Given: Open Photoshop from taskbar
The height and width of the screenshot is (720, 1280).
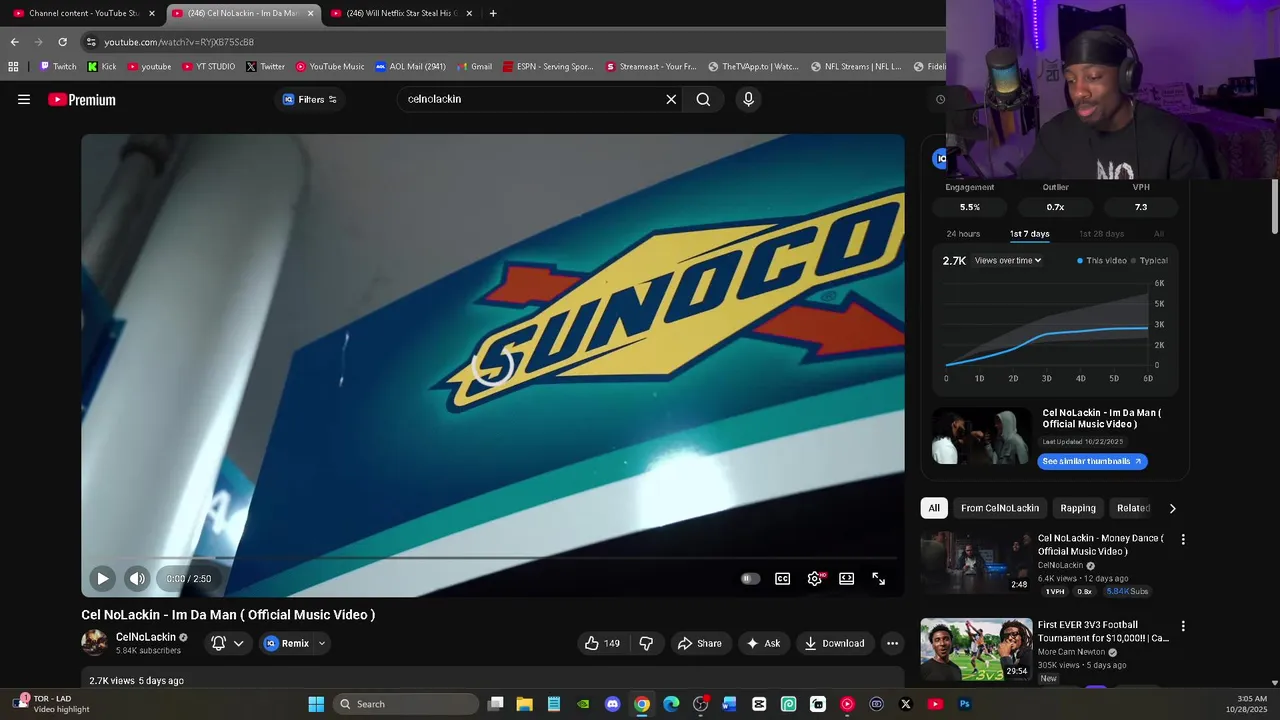Looking at the screenshot, I should 964,704.
